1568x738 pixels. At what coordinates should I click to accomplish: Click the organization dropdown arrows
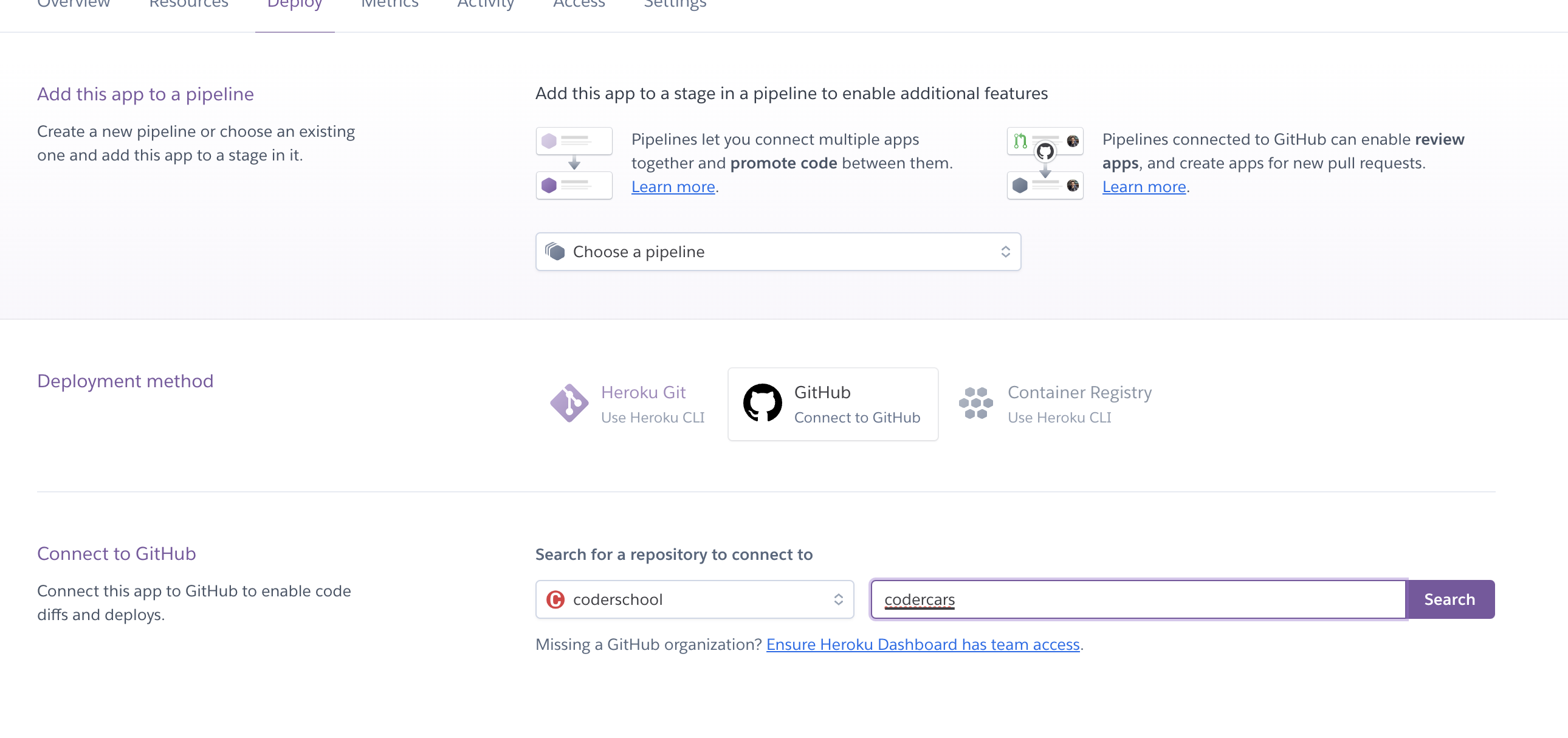click(x=838, y=599)
